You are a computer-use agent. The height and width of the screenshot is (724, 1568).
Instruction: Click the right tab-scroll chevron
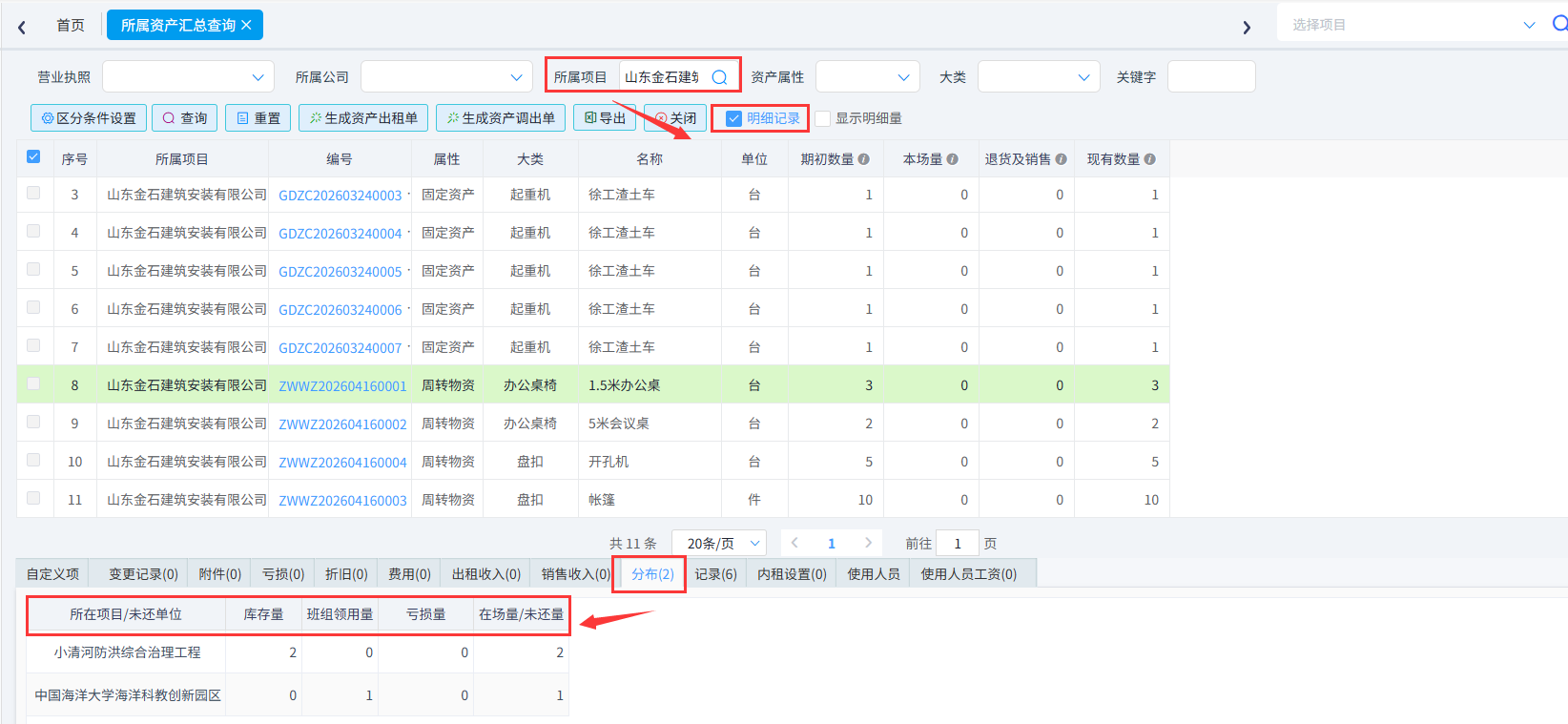coord(1247,28)
